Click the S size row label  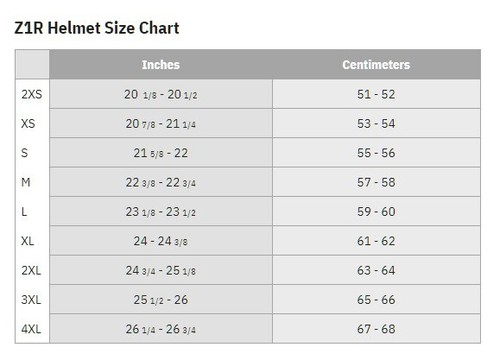pos(24,153)
